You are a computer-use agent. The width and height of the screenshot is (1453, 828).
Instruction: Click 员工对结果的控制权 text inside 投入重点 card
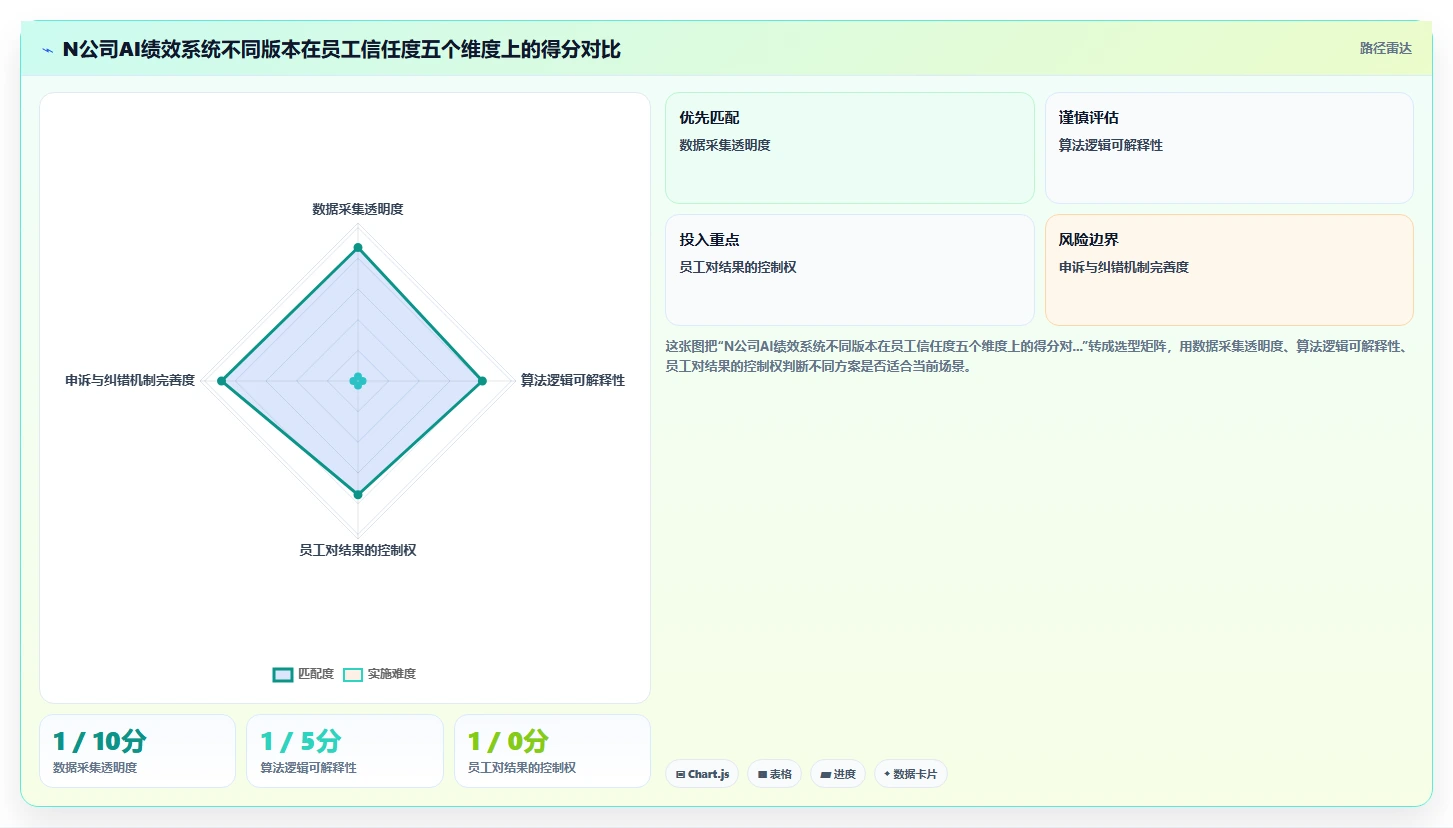pyautogui.click(x=738, y=267)
